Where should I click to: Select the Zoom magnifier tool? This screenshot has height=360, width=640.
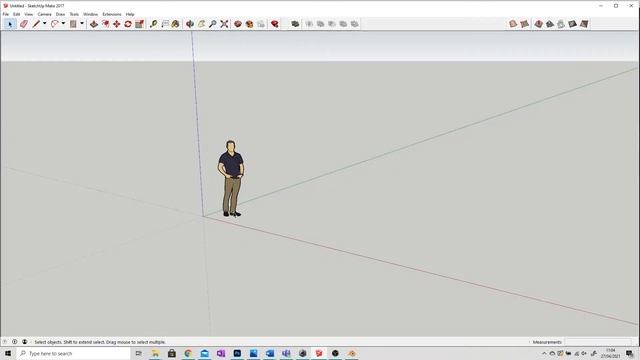coord(213,24)
